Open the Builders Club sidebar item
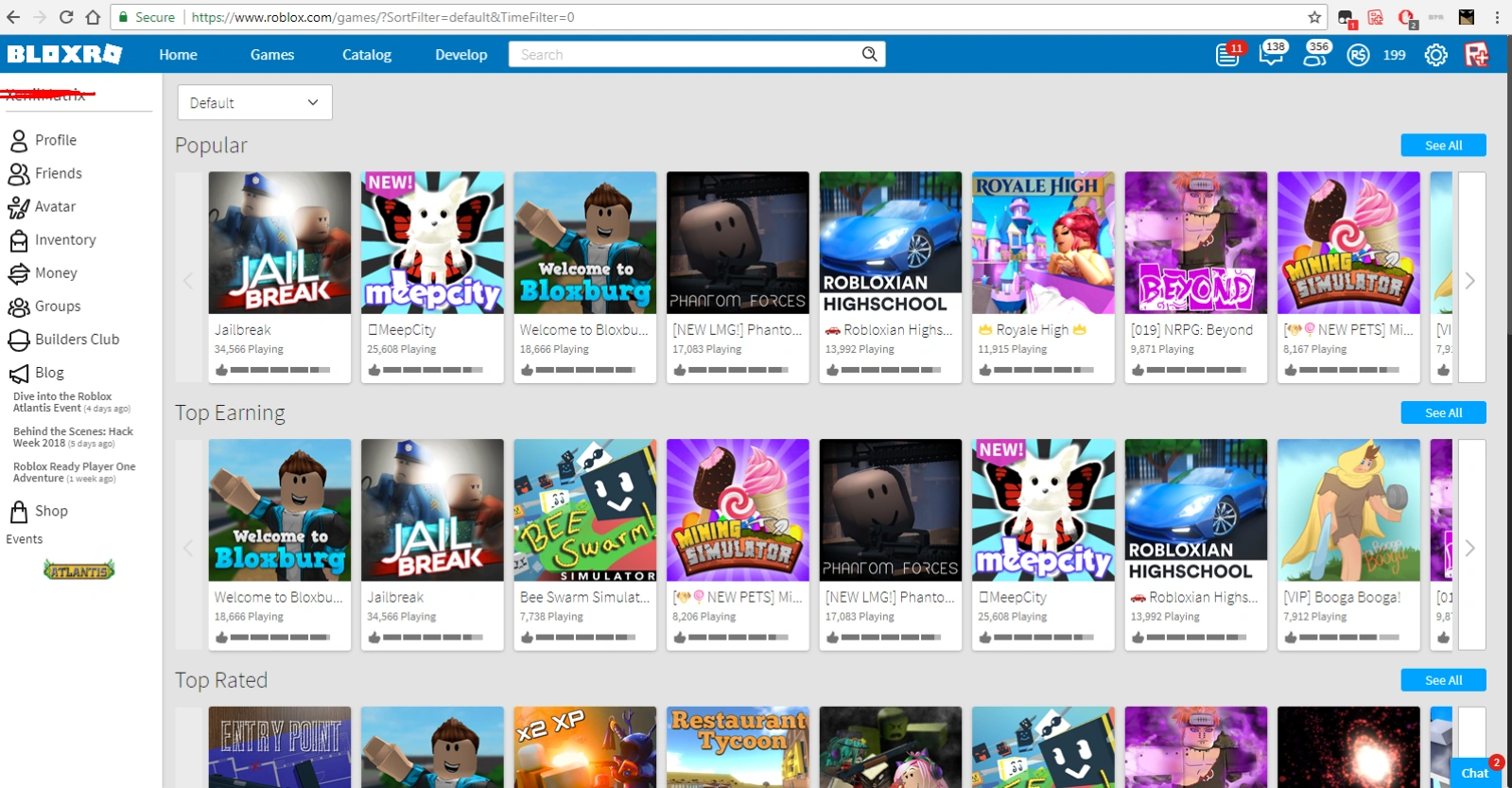 coord(78,340)
